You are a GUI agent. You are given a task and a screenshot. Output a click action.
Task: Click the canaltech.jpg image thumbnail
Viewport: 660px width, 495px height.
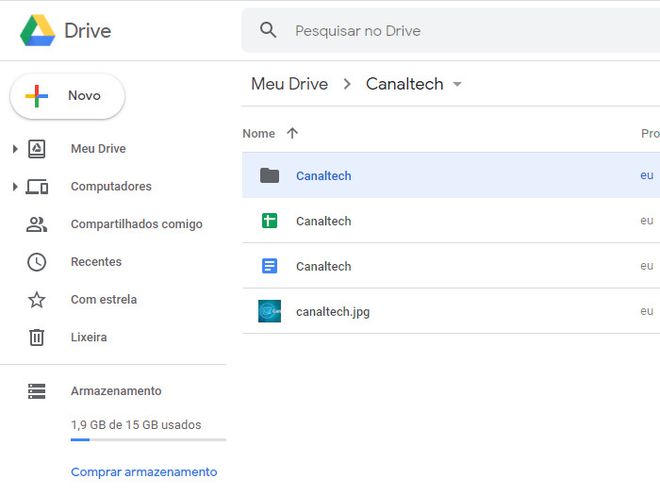269,311
